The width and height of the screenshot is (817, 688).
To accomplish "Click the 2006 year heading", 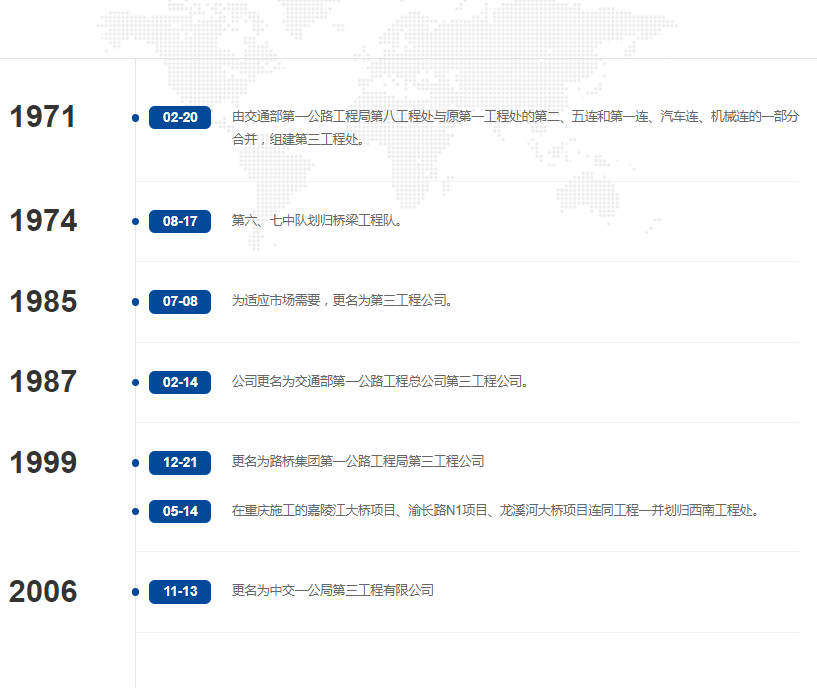I will coord(43,592).
